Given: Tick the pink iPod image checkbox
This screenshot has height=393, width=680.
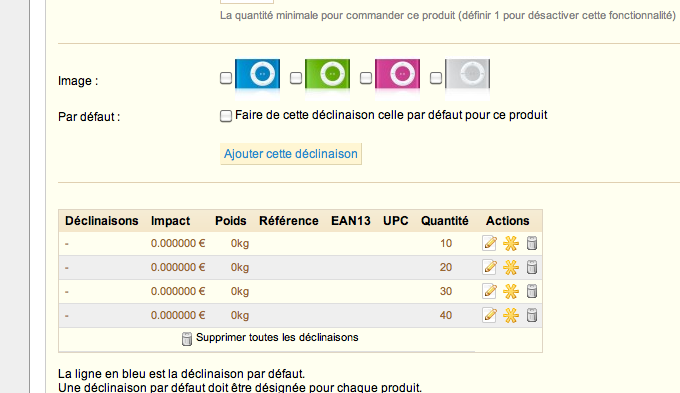Looking at the screenshot, I should point(366,78).
